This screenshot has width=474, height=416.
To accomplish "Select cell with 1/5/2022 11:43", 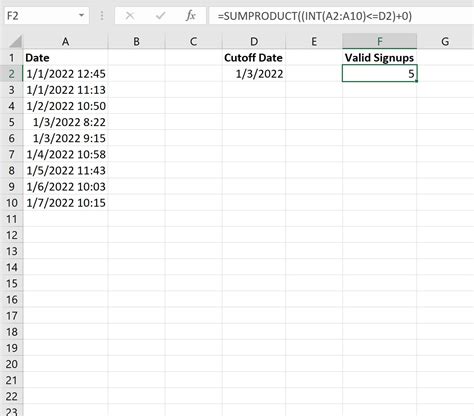I will click(x=65, y=171).
